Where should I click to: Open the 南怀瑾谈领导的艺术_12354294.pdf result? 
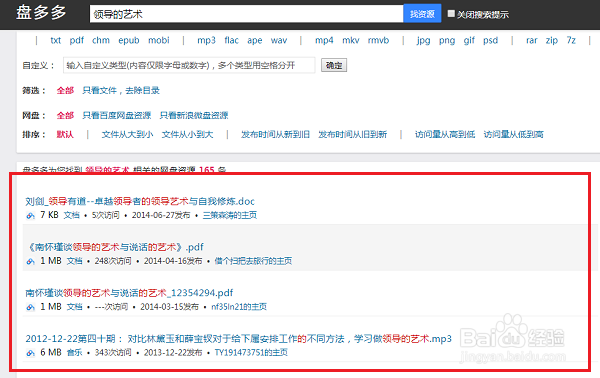coord(129,293)
